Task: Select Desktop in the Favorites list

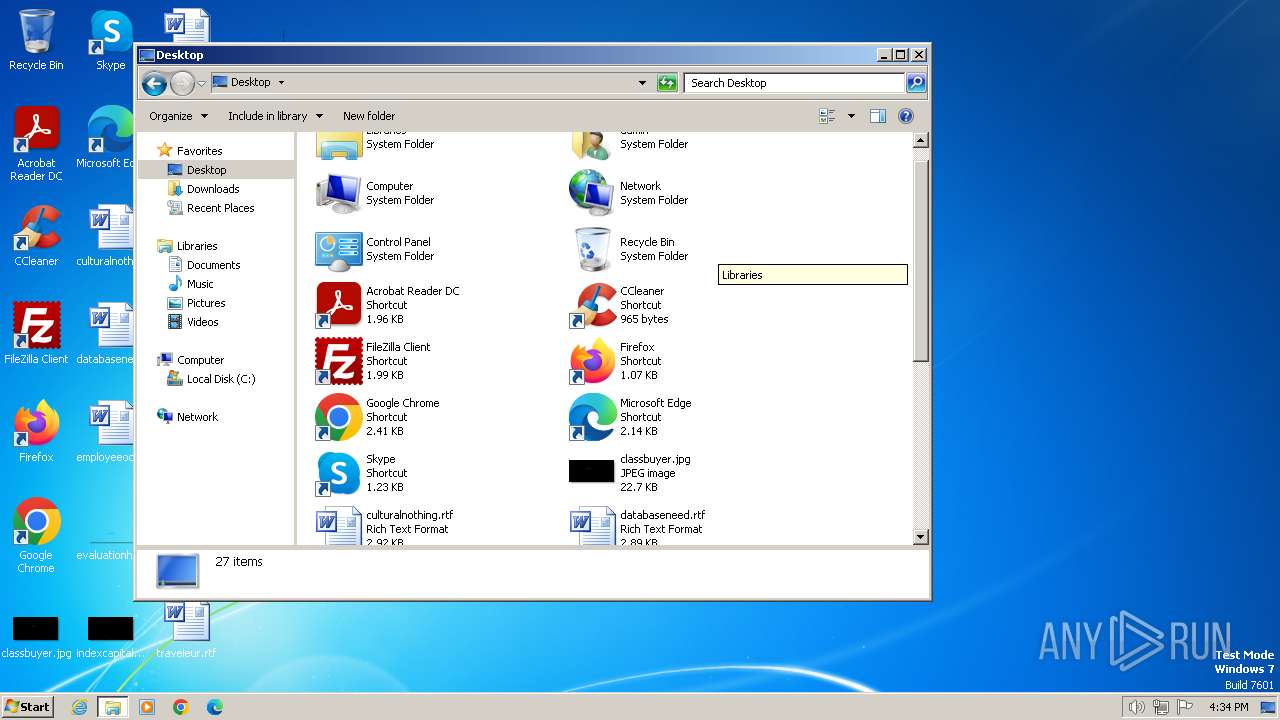Action: click(197, 170)
